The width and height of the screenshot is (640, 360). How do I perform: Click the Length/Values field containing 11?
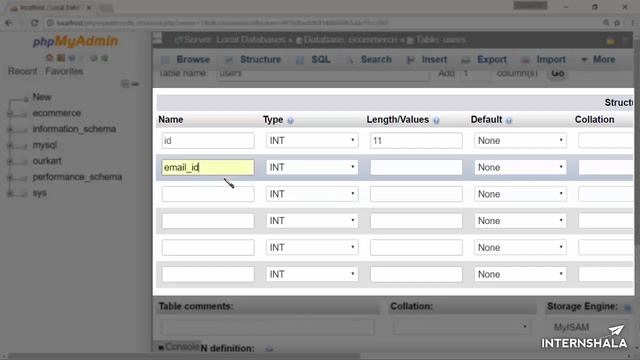(x=416, y=140)
